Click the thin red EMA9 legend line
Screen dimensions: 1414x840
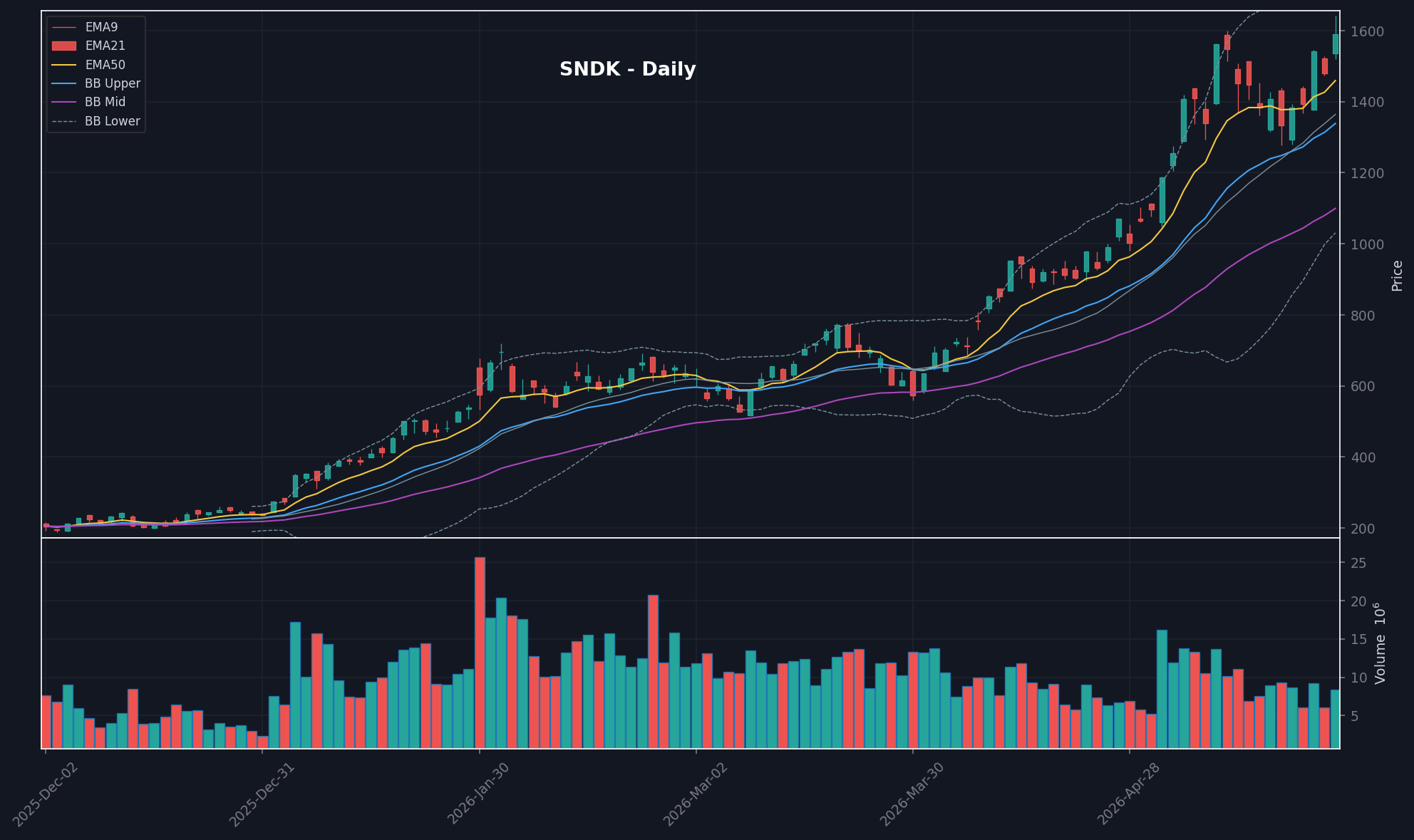[x=64, y=27]
